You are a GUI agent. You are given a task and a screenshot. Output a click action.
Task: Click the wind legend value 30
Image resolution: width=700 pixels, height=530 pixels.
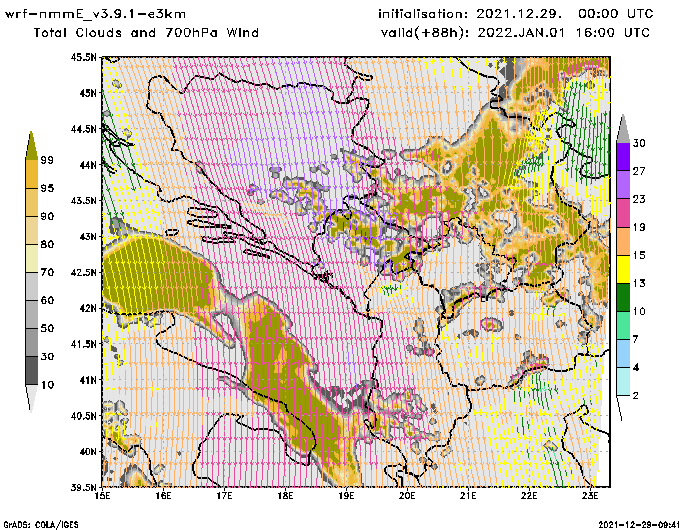[x=639, y=143]
